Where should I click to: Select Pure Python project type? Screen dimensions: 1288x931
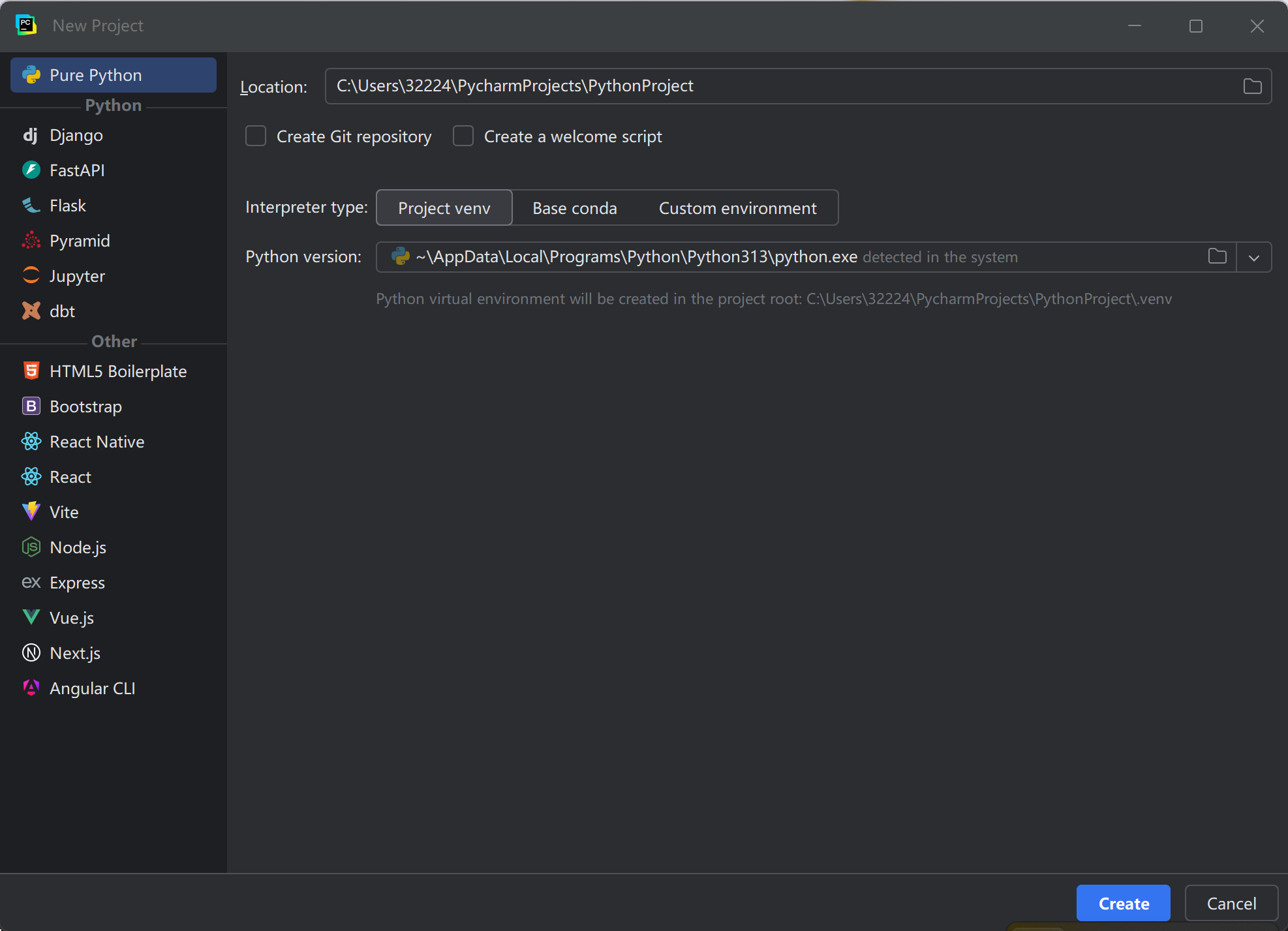(x=95, y=74)
